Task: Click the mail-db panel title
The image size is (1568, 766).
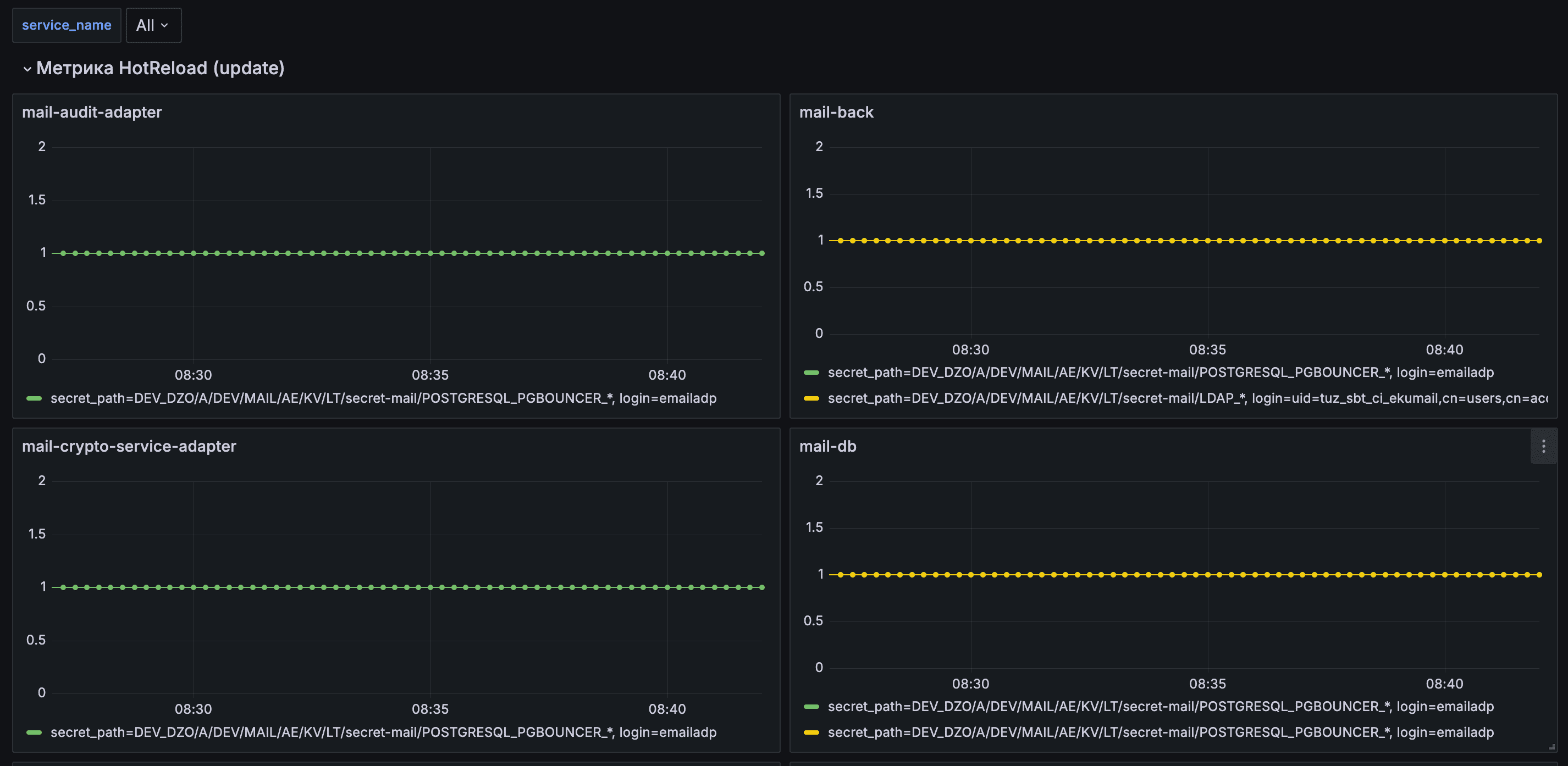Action: 827,446
